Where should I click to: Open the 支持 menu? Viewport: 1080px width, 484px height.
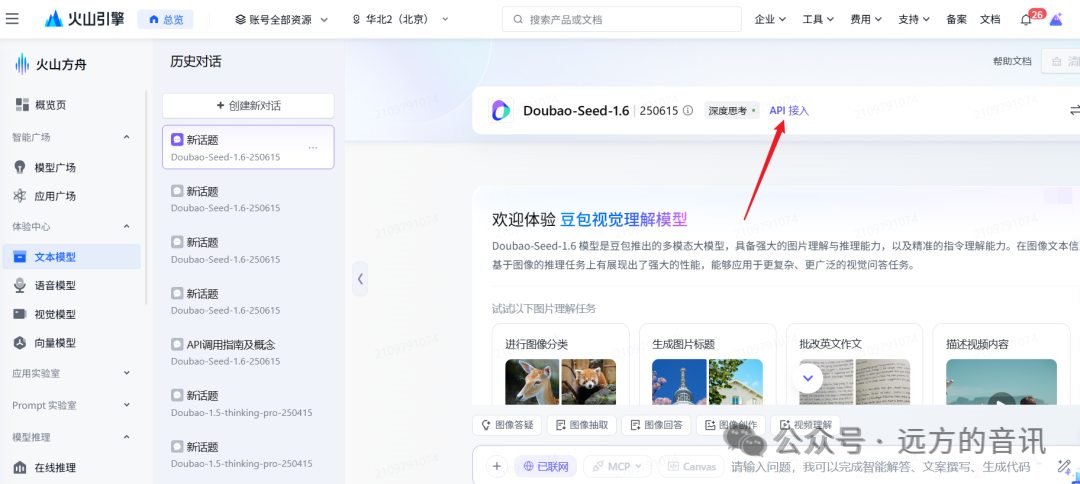point(914,19)
